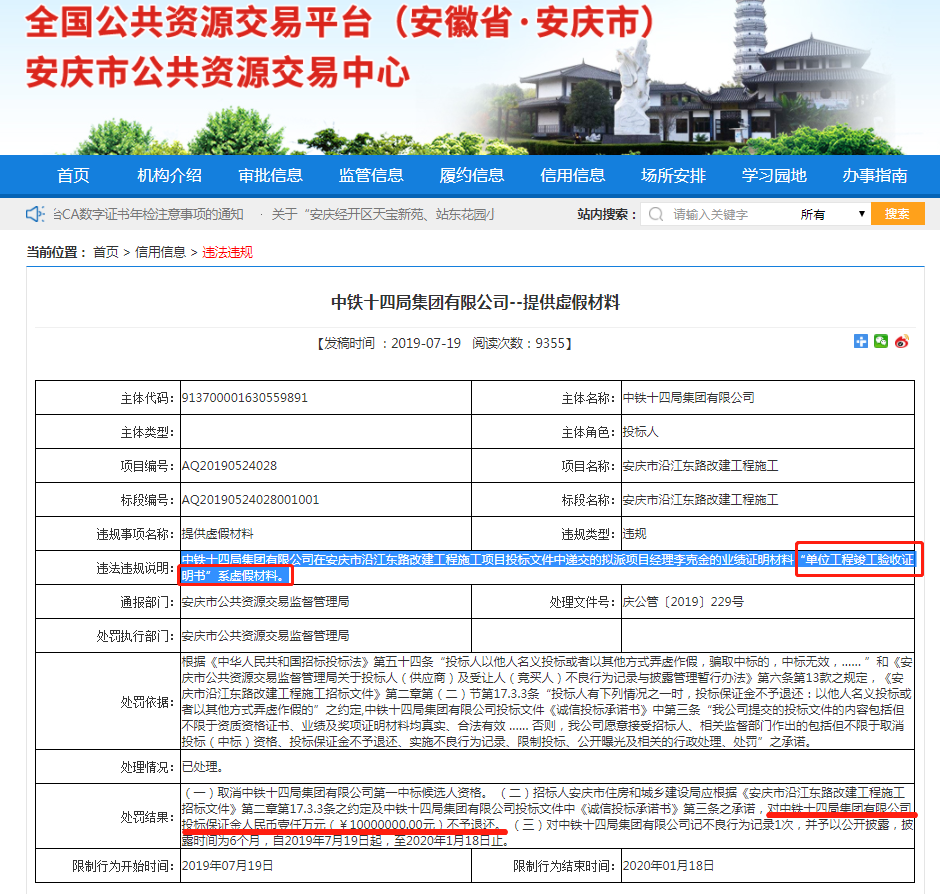Click the magnifier icon in search box
Image resolution: width=940 pixels, height=894 pixels.
pyautogui.click(x=656, y=214)
